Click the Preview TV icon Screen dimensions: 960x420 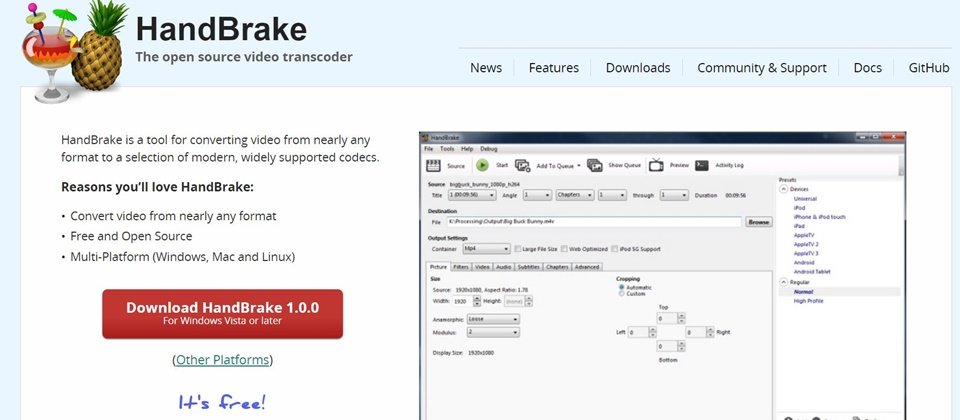(657, 165)
